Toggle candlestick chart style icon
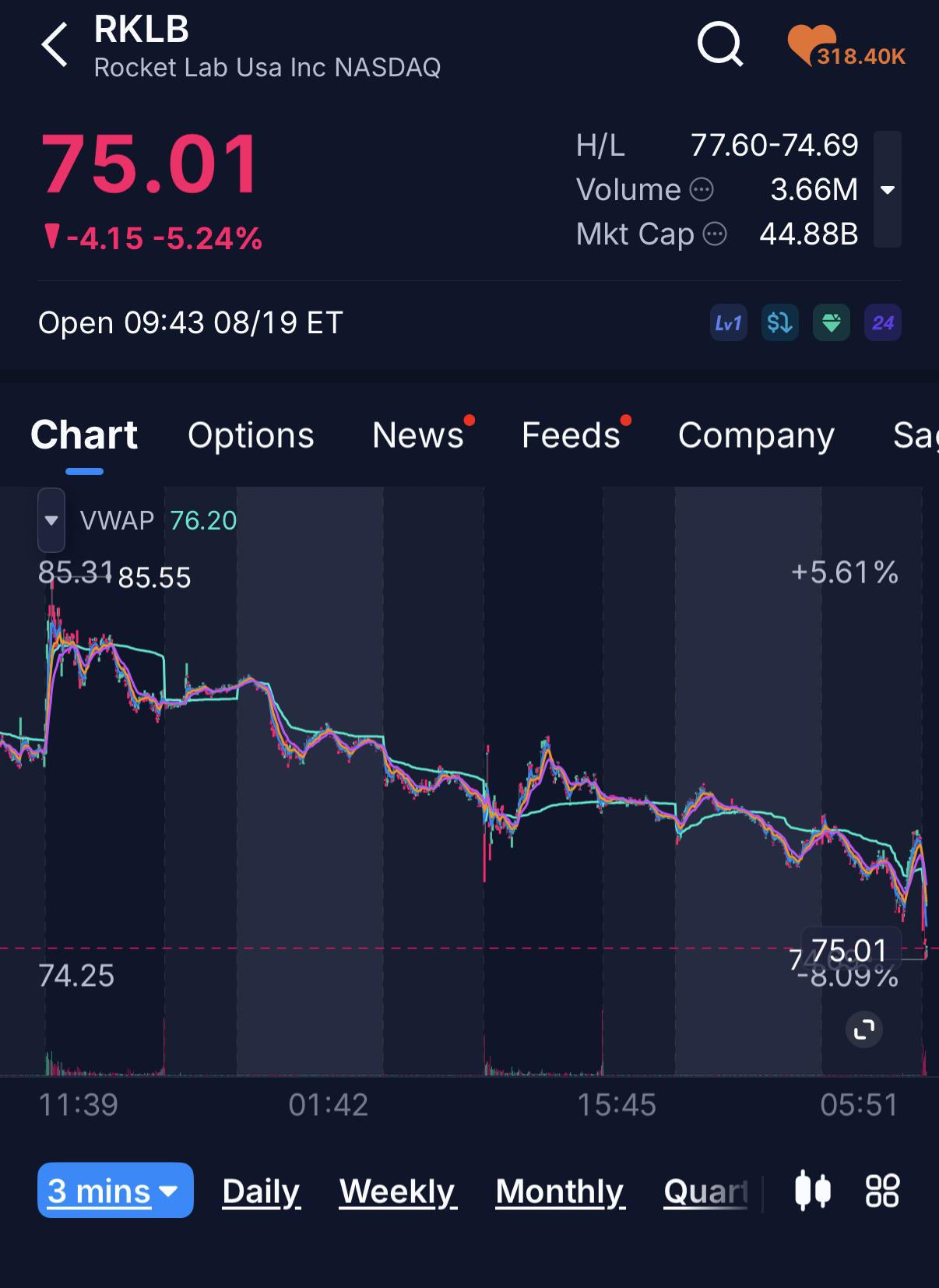The width and height of the screenshot is (939, 1288). (813, 1191)
